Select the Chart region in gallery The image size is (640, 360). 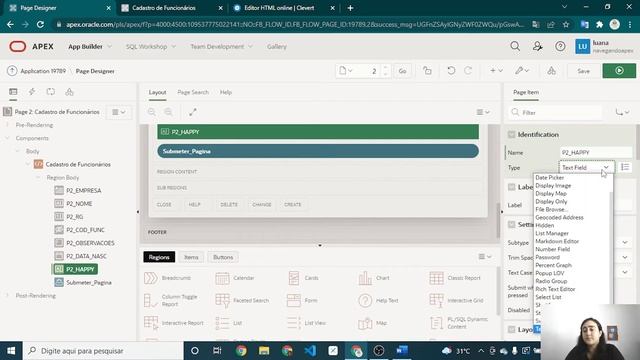[x=374, y=278]
